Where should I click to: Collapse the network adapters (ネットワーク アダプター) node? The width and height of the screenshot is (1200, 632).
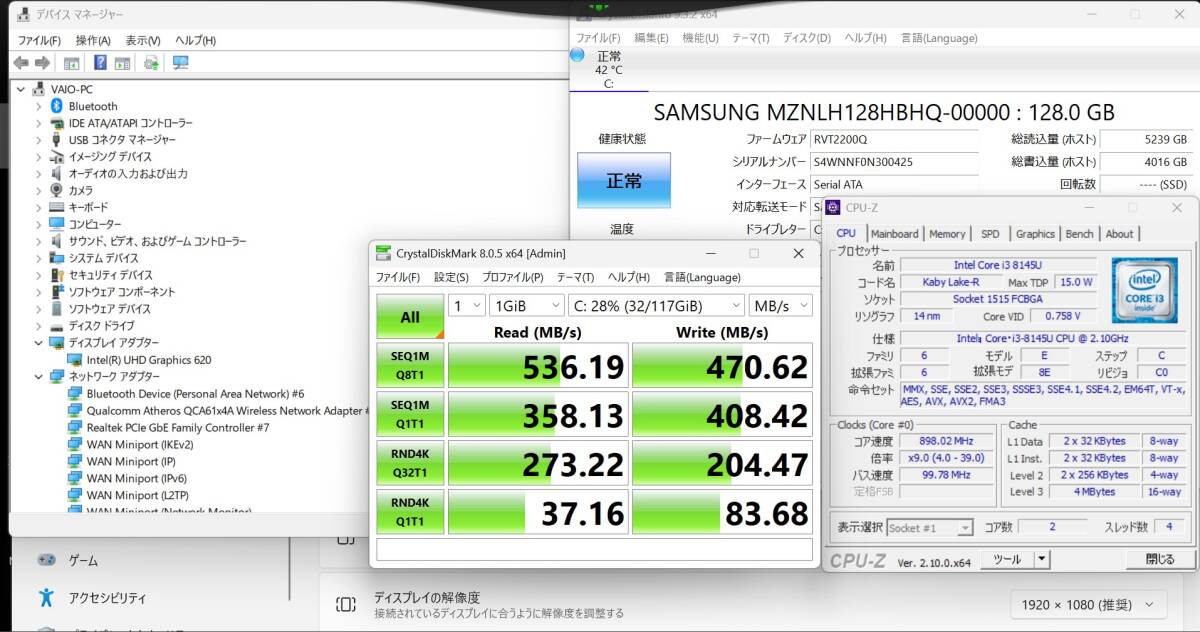[39, 377]
